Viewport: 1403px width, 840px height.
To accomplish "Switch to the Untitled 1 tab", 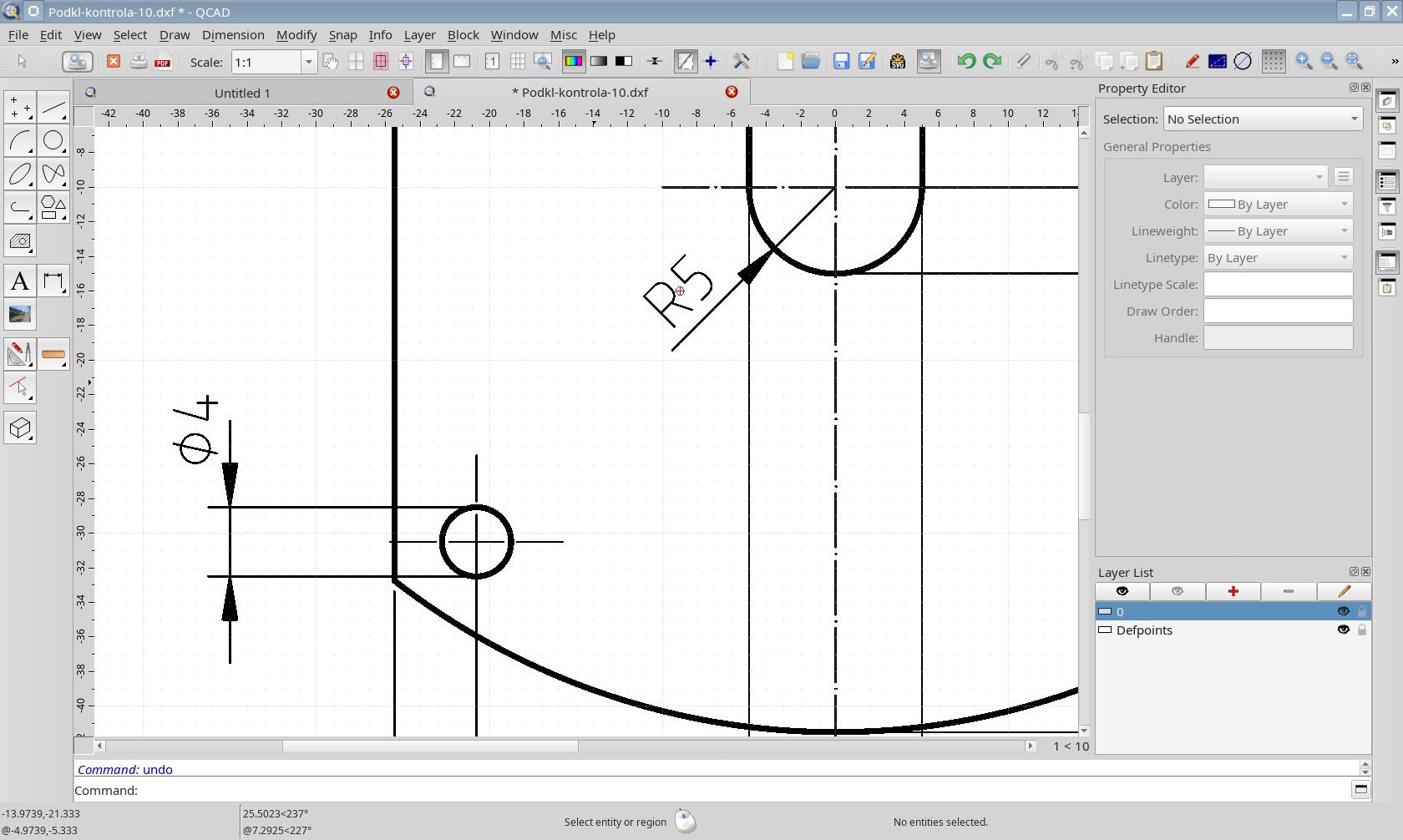I will pos(242,93).
